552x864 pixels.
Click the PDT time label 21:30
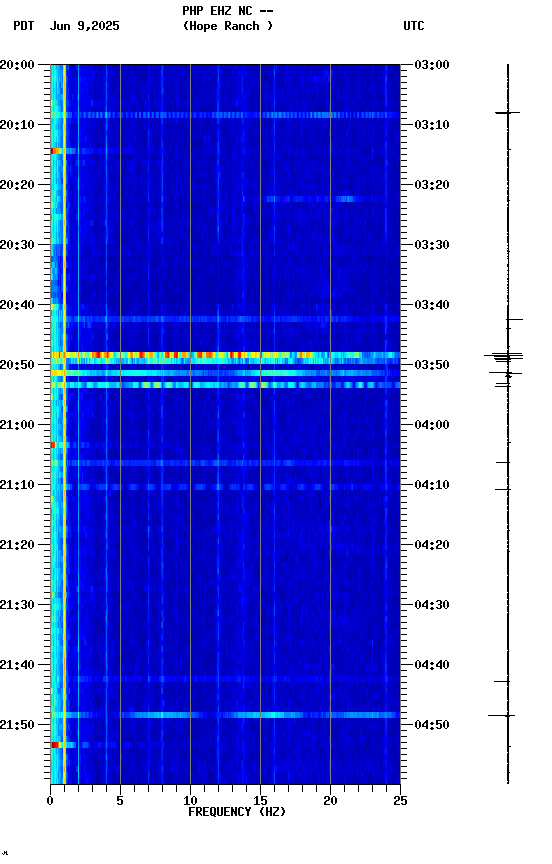click(17, 605)
